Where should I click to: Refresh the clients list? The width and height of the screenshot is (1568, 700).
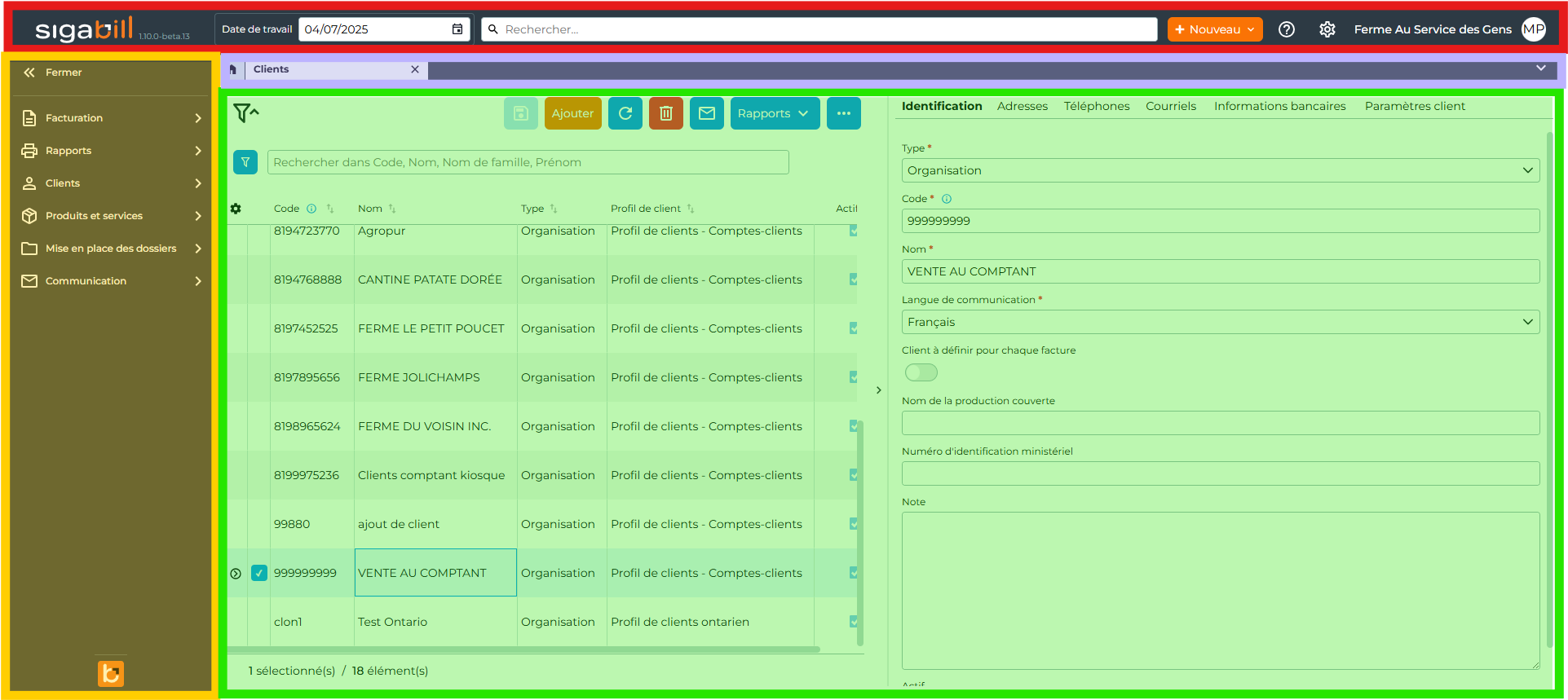click(625, 113)
